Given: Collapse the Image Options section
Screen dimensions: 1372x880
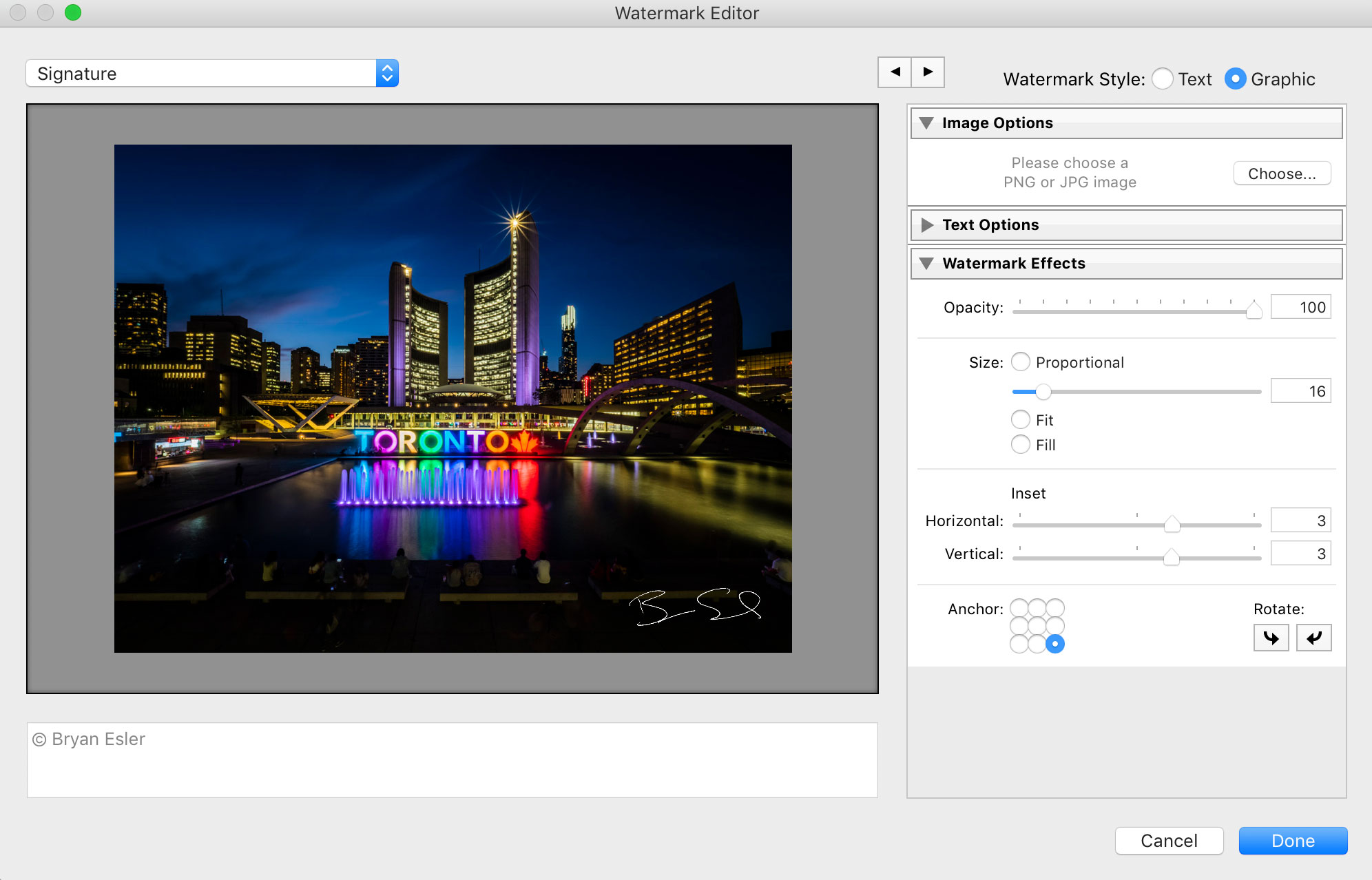Looking at the screenshot, I should coord(926,123).
